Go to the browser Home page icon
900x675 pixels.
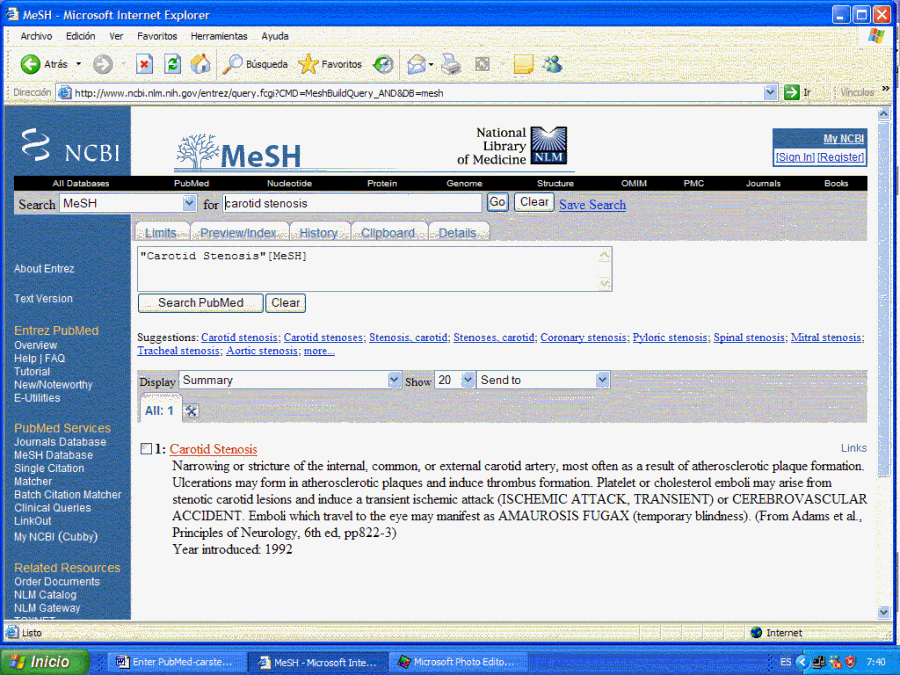(x=201, y=64)
